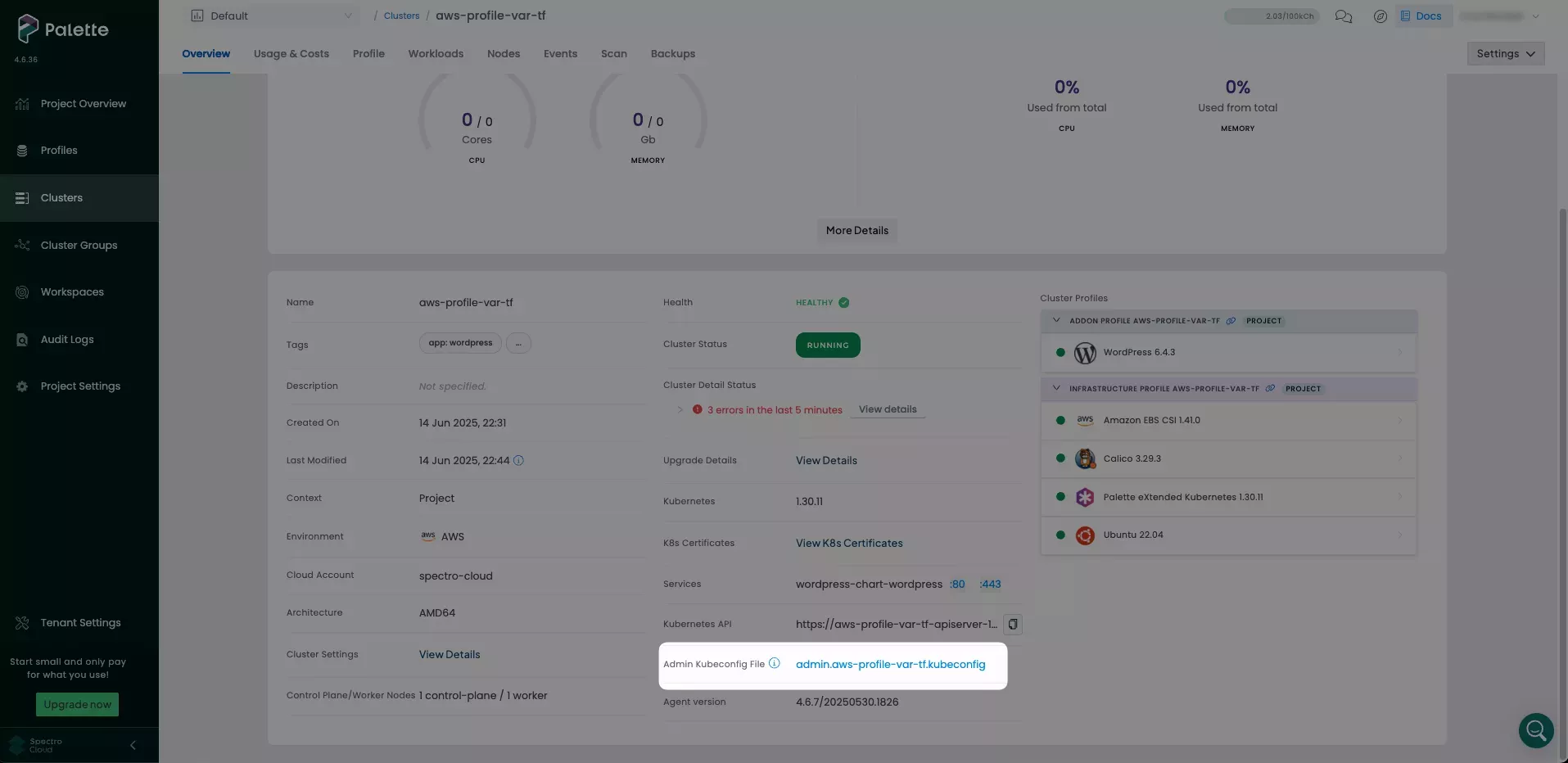Image resolution: width=1568 pixels, height=763 pixels.
Task: Open the infrastructure profile link icon
Action: 1270,389
